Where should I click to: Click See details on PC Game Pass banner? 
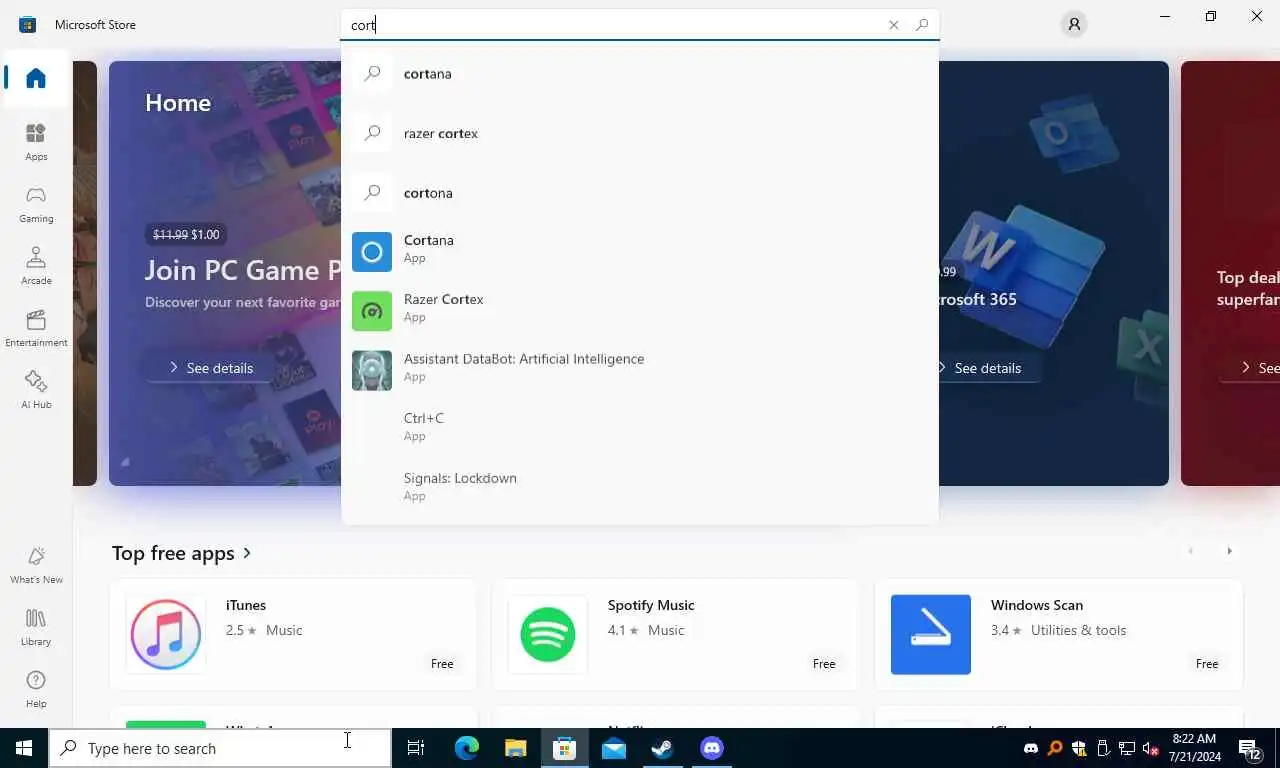click(211, 368)
